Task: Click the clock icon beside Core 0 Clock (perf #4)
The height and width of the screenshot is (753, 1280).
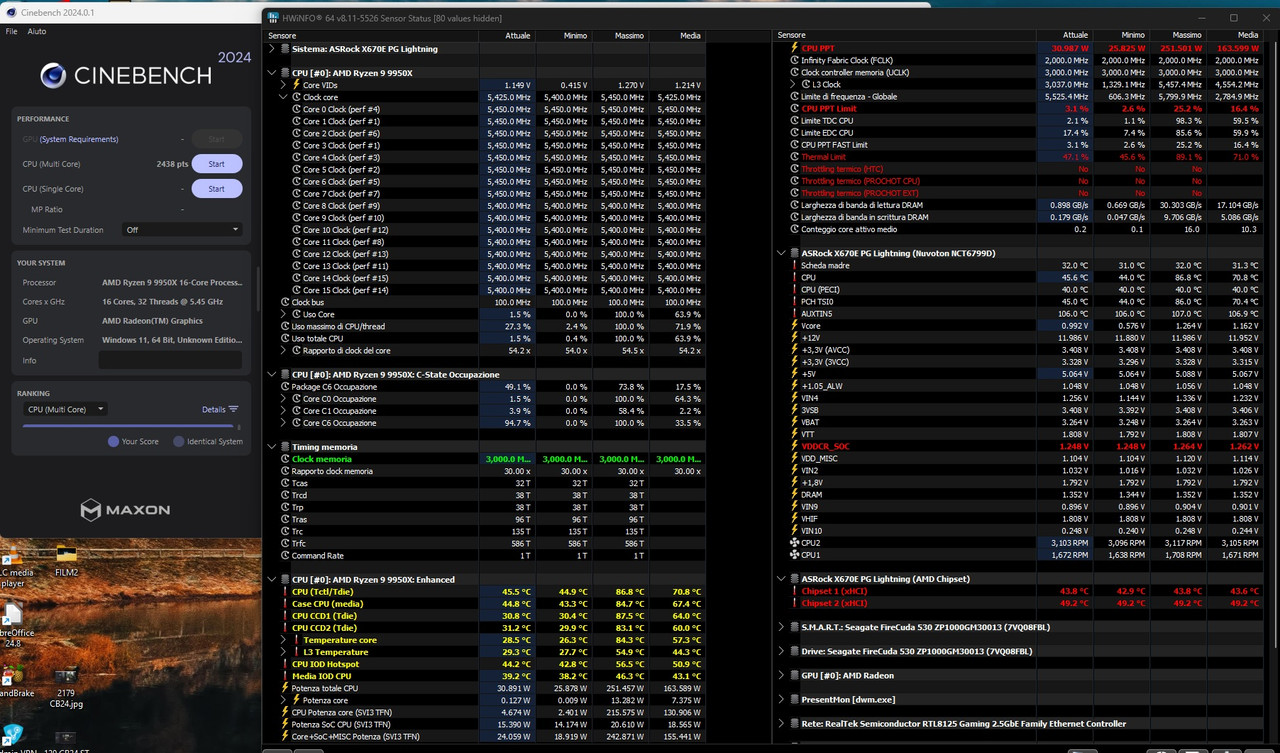Action: tap(296, 109)
